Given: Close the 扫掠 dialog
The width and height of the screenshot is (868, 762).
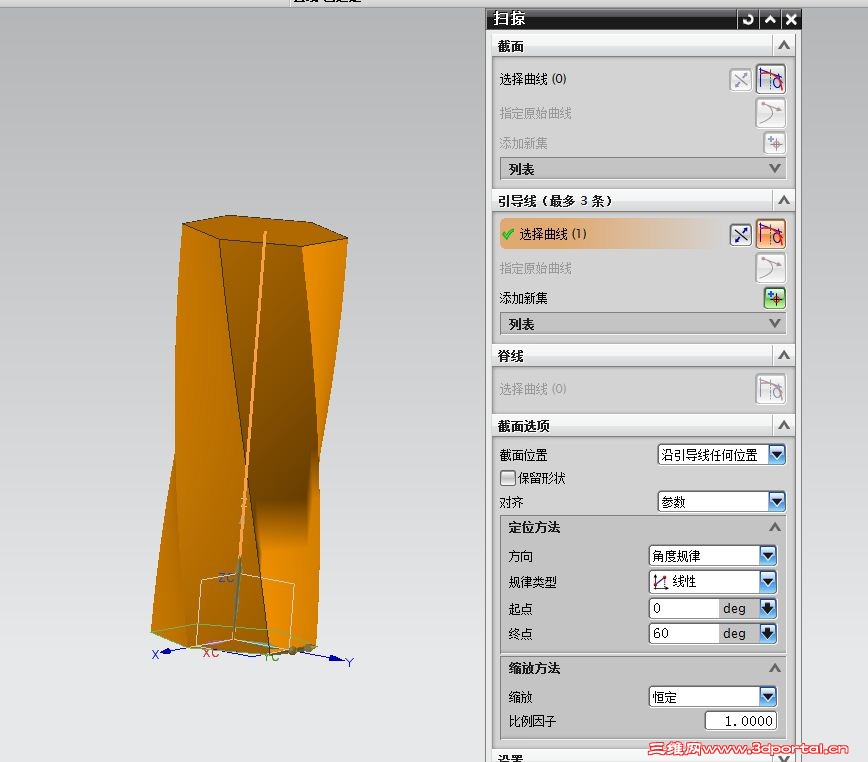Looking at the screenshot, I should pos(791,20).
